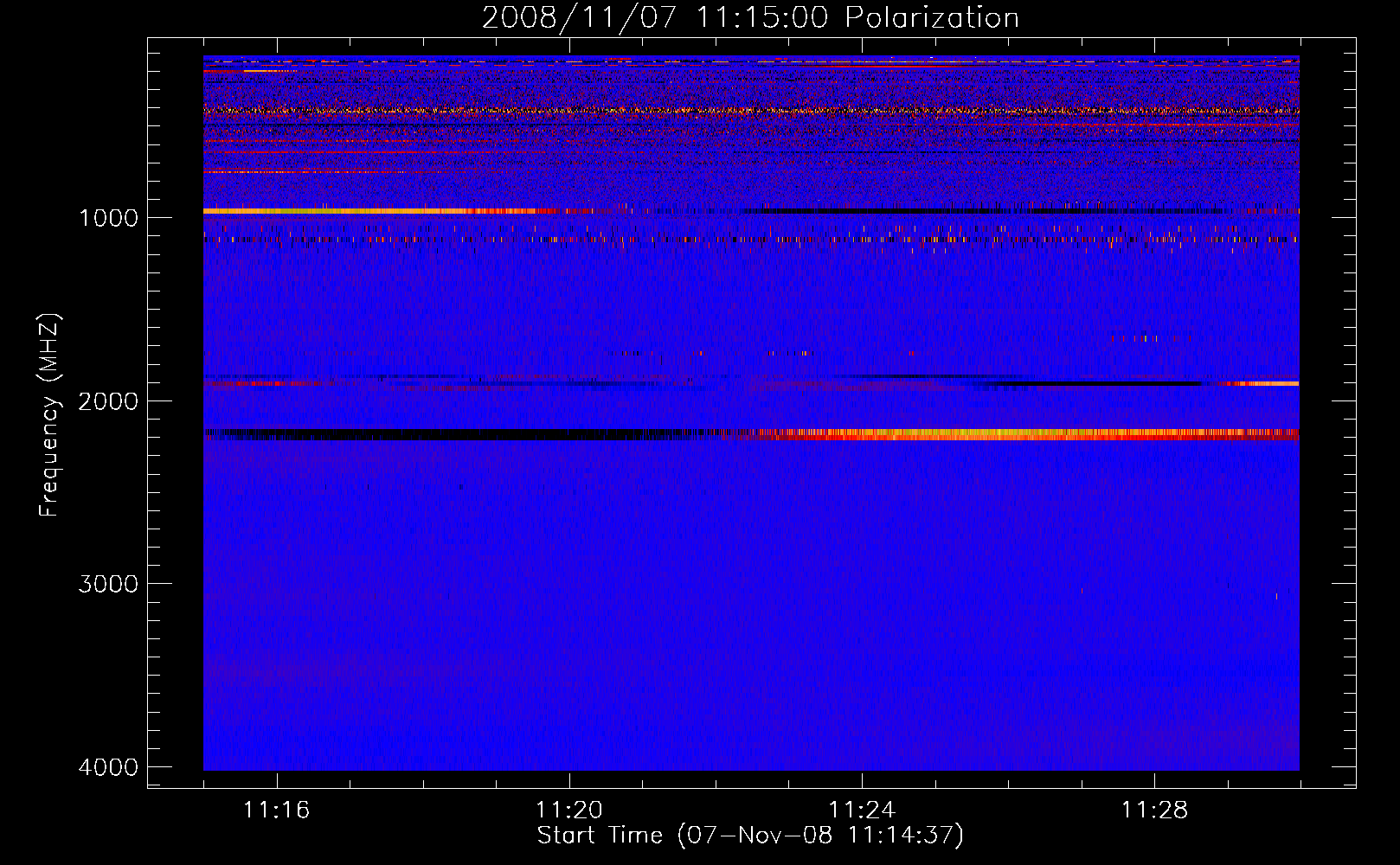Click the 2000 frequency tick label
This screenshot has width=1400, height=865.
pyautogui.click(x=108, y=400)
